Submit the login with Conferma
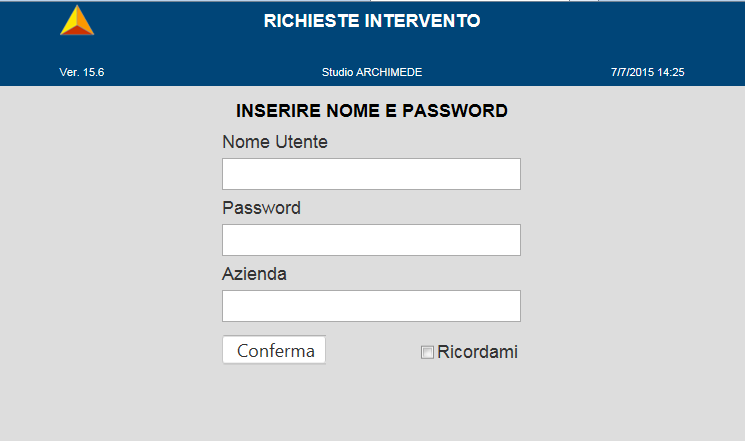 click(274, 350)
